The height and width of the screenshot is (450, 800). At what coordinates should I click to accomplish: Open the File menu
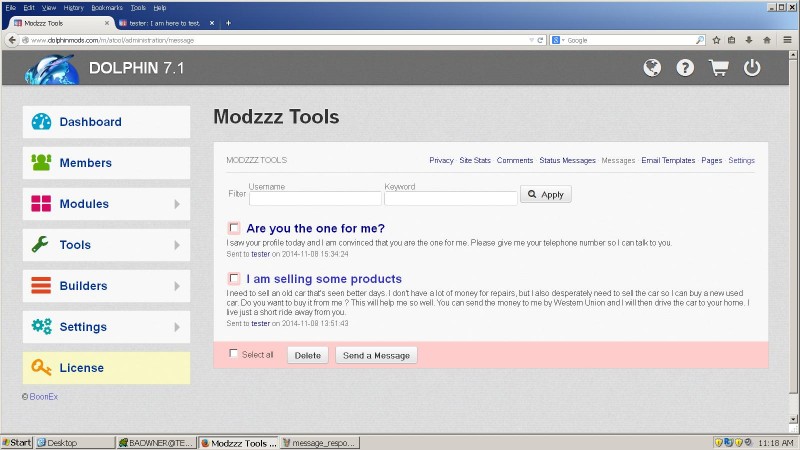[11, 8]
